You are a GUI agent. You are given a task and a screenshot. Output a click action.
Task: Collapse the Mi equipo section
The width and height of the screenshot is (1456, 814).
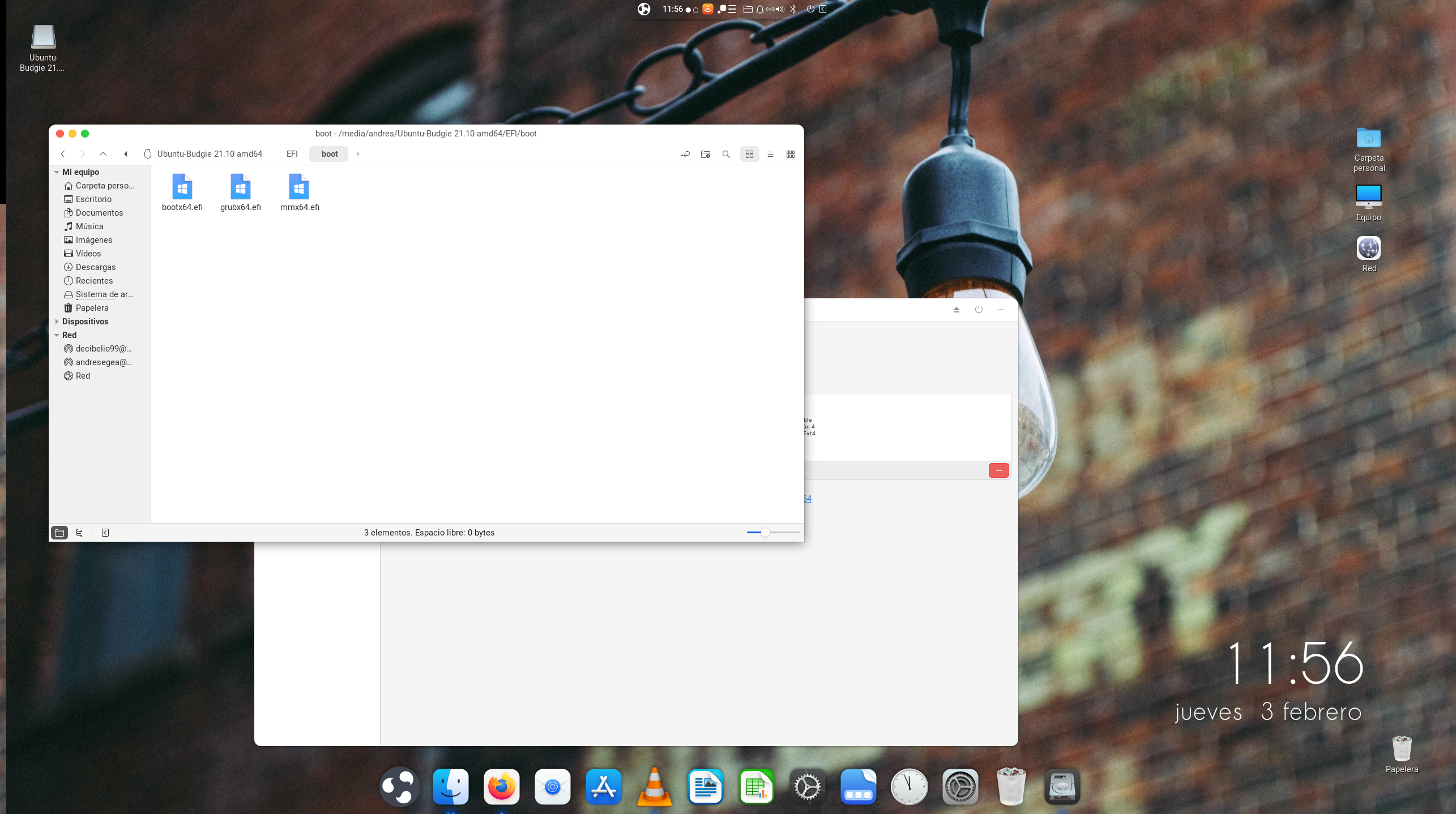[x=57, y=172]
